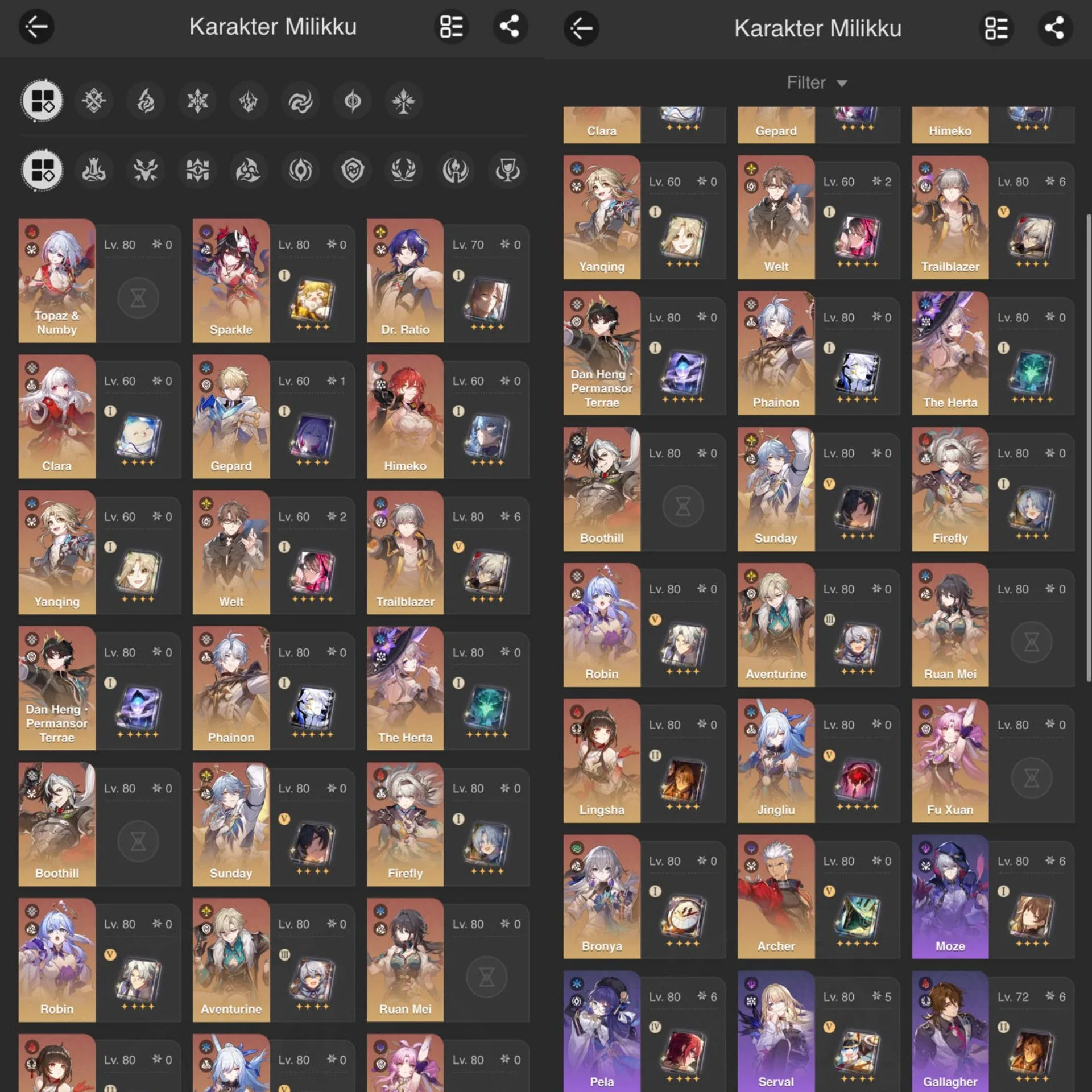Tap Fu Xuan's empty light cone slot

click(1032, 777)
